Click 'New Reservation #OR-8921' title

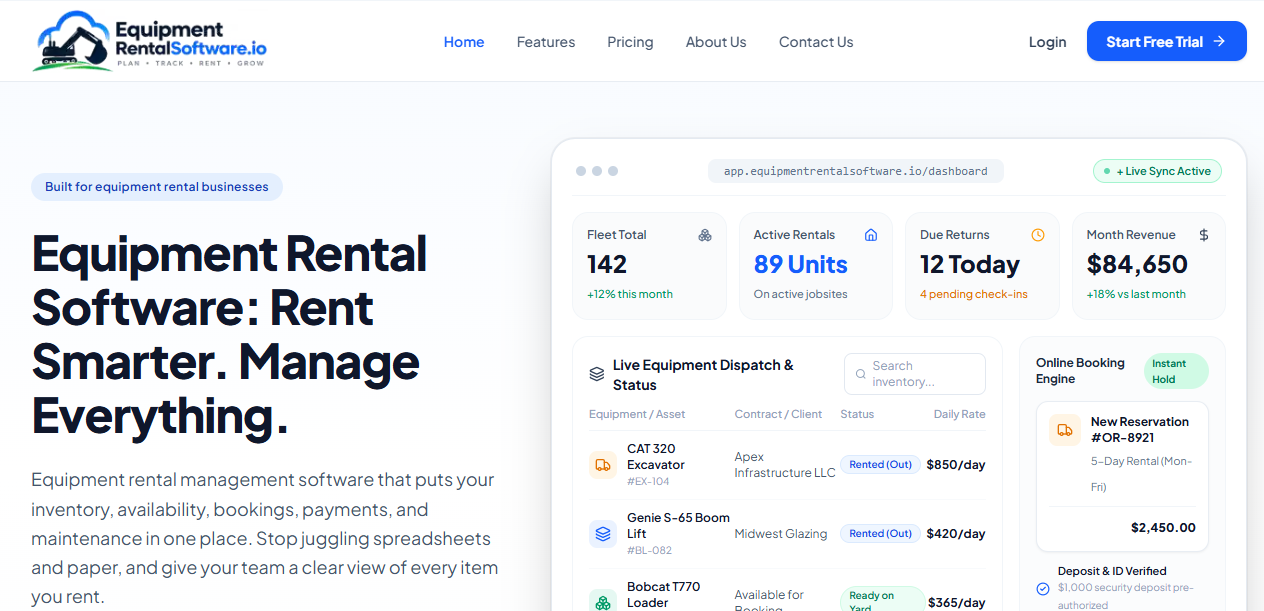pos(1140,430)
